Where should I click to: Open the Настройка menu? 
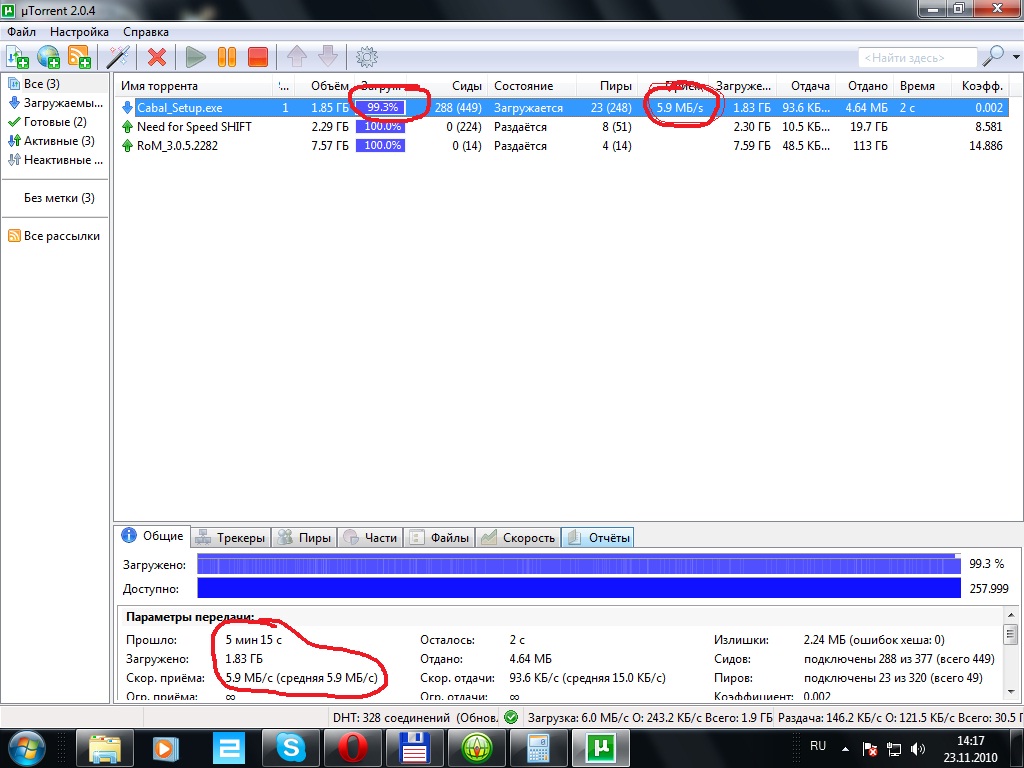[79, 31]
